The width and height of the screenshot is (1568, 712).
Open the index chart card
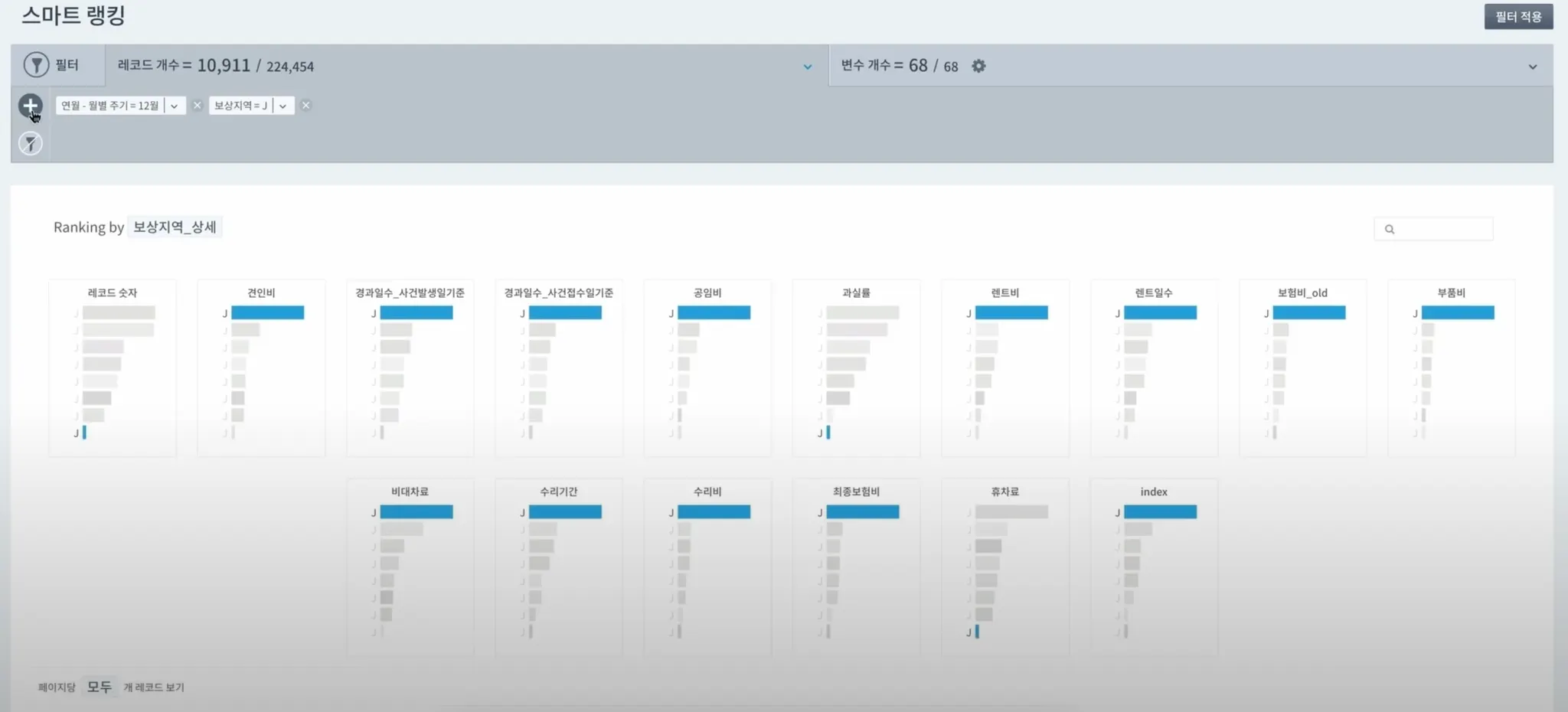(1154, 567)
